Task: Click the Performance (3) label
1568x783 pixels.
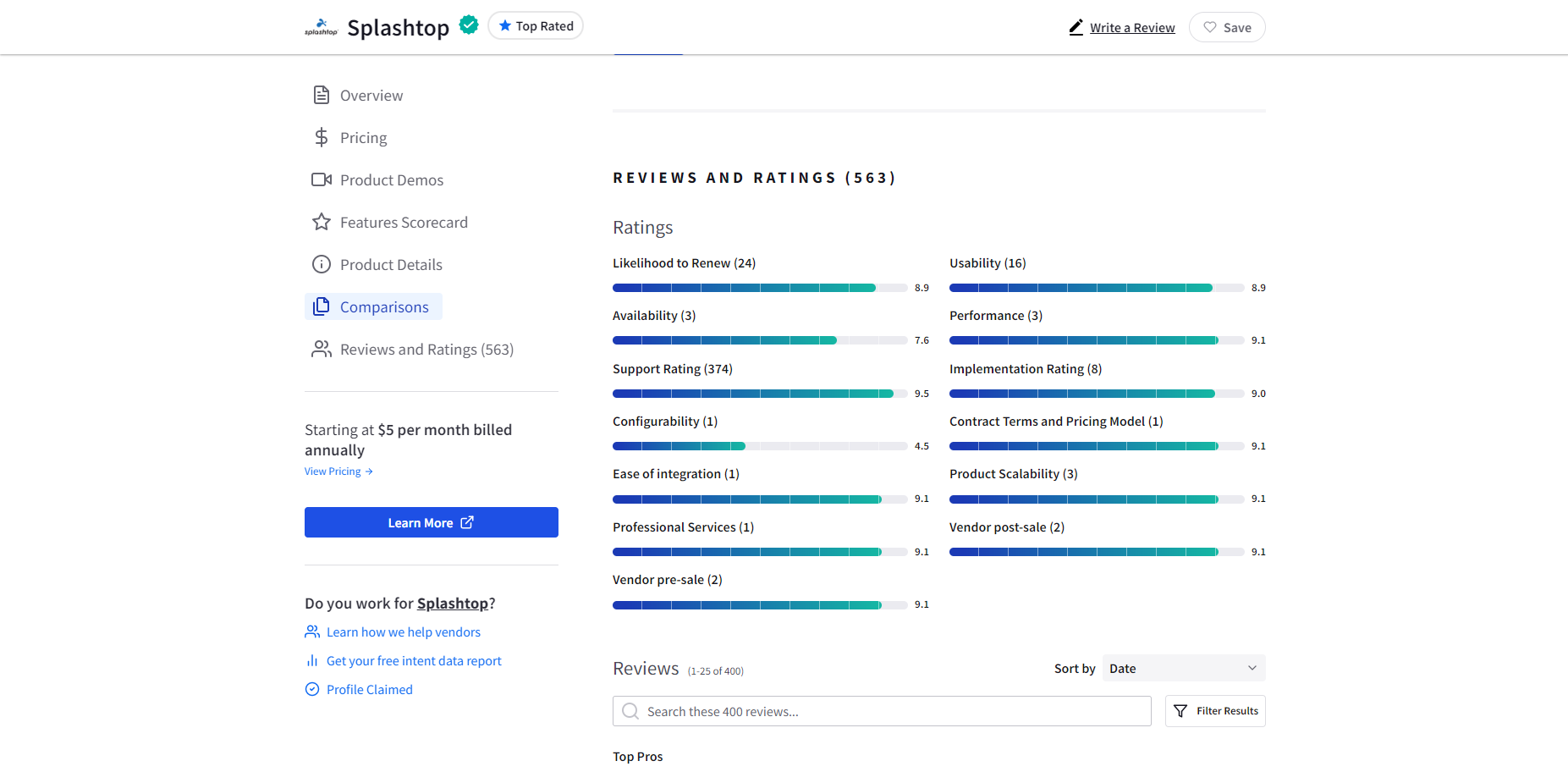Action: (x=996, y=316)
